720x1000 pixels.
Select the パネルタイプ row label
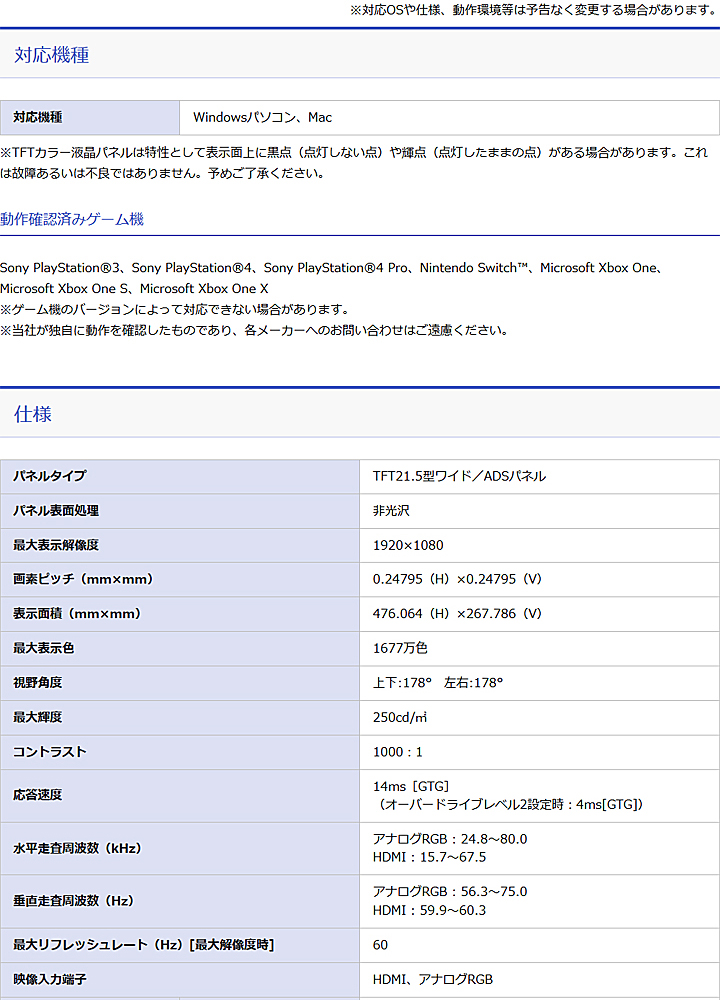tap(180, 476)
